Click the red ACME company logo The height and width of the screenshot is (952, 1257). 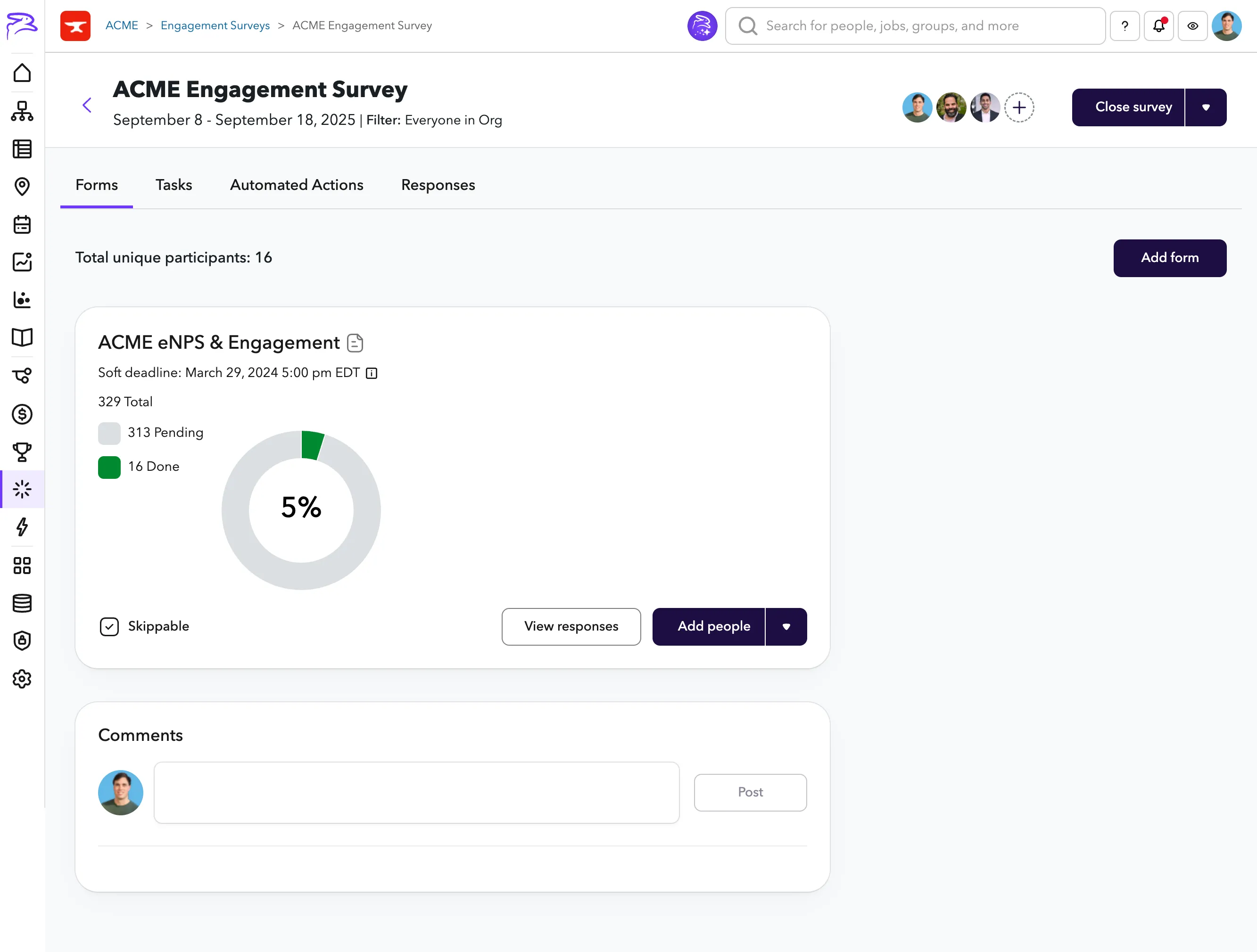coord(75,25)
